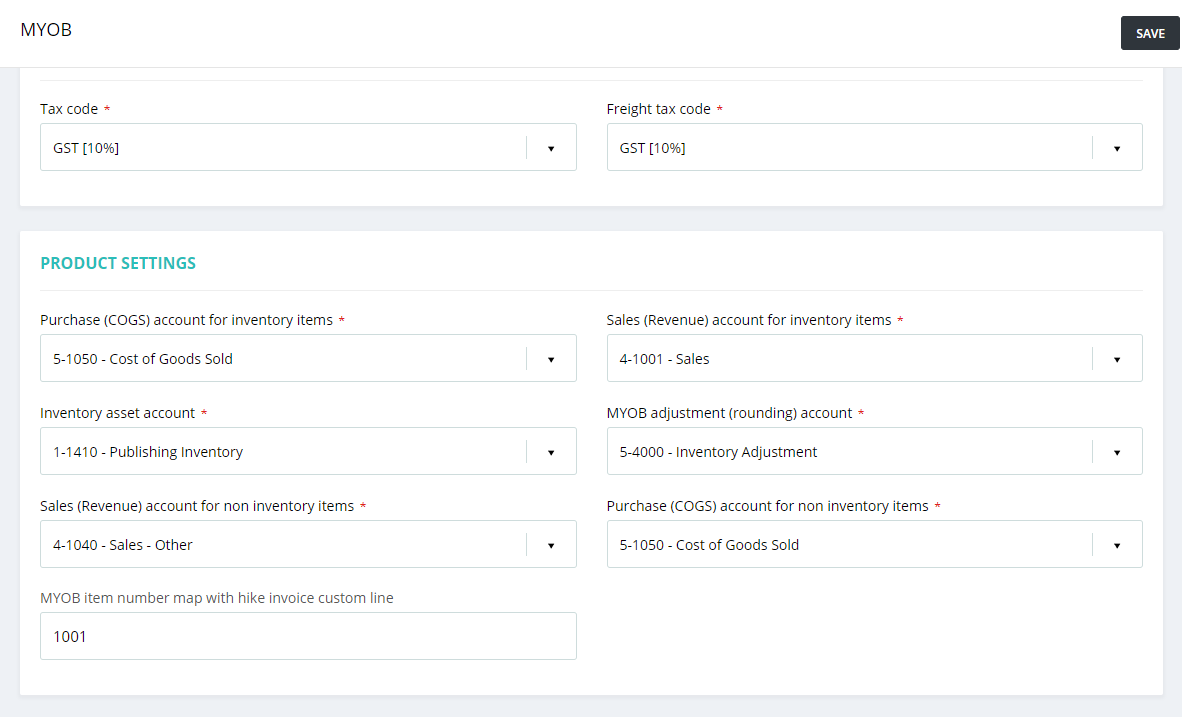Expand Sales (Revenue) account for inventory items dropdown
Viewport: 1182px width, 717px height.
874,358
